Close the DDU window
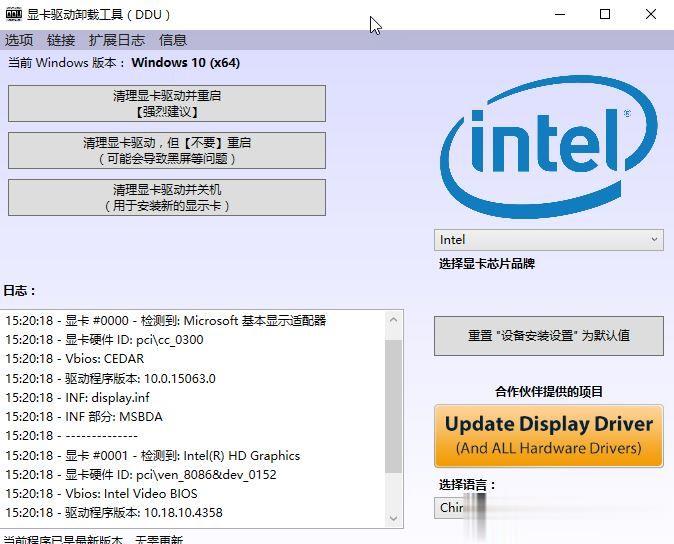Image resolution: width=674 pixels, height=544 pixels. tap(651, 14)
